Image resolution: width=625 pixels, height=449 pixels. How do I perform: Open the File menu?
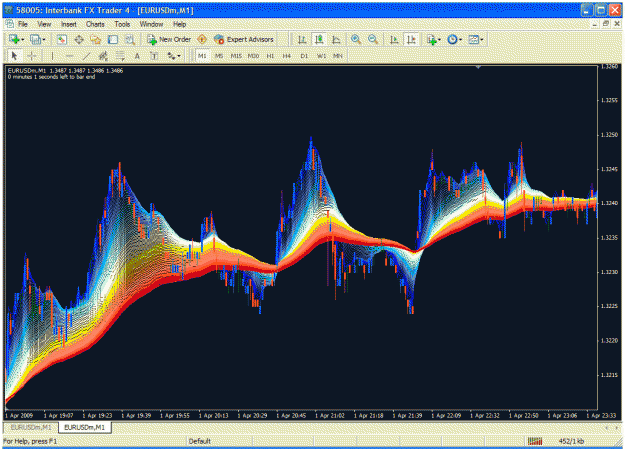coord(23,24)
